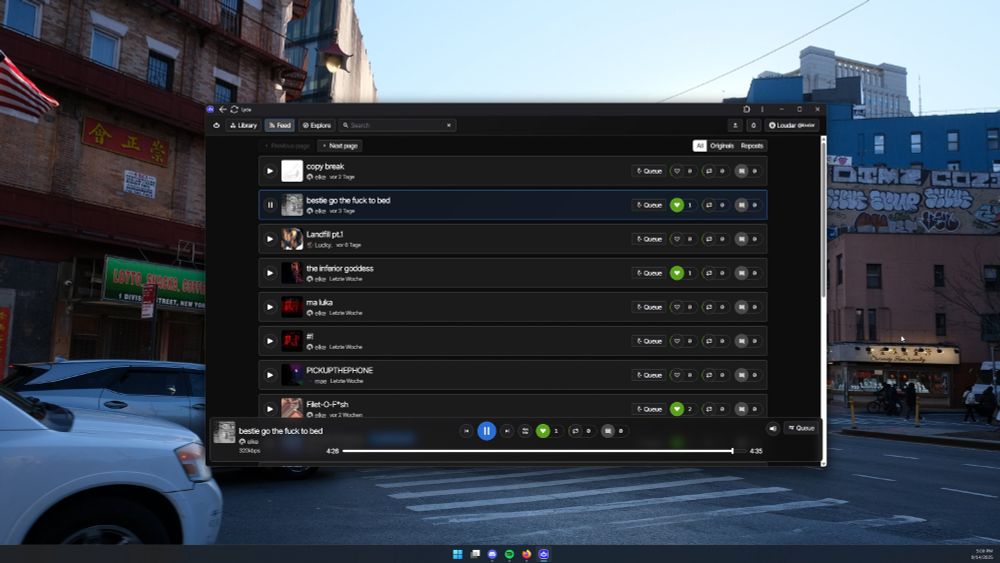
Task: Play the 'Filet-O-F*sh' track
Action: (x=270, y=409)
